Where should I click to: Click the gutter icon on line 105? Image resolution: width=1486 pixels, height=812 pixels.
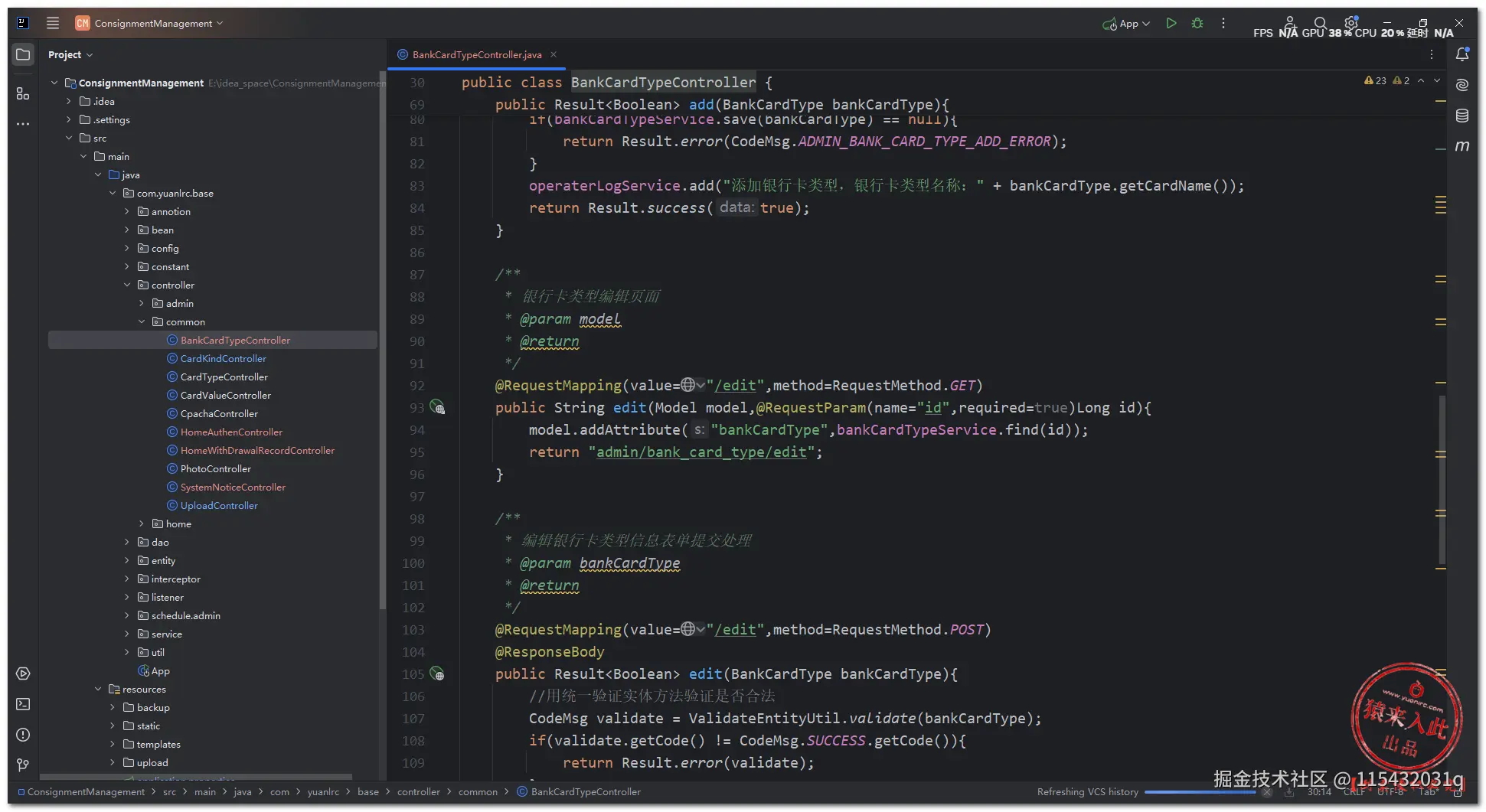pos(437,673)
